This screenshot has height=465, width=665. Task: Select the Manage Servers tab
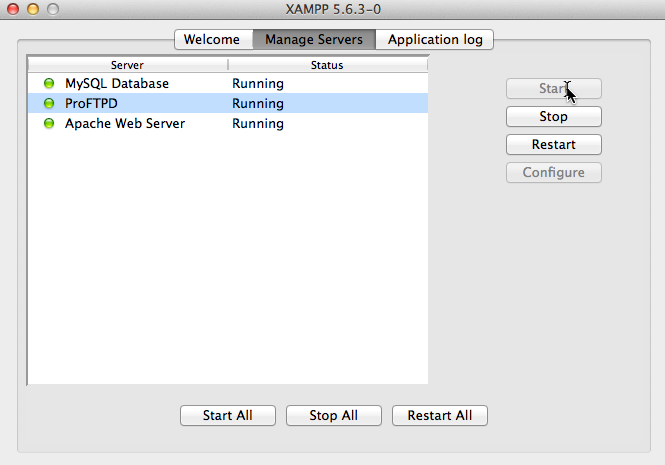[x=314, y=40]
